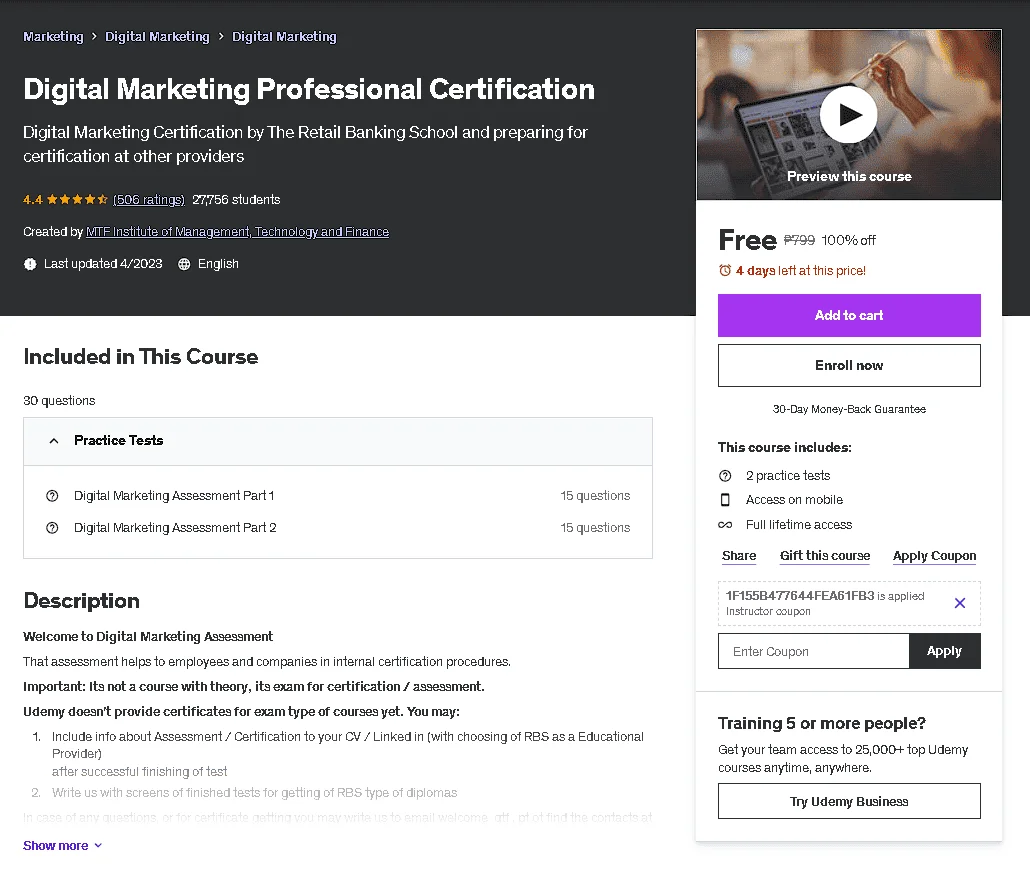The image size is (1030, 895).
Task: Click 15 questions on the Assessment Part 1 row
Action: click(594, 495)
